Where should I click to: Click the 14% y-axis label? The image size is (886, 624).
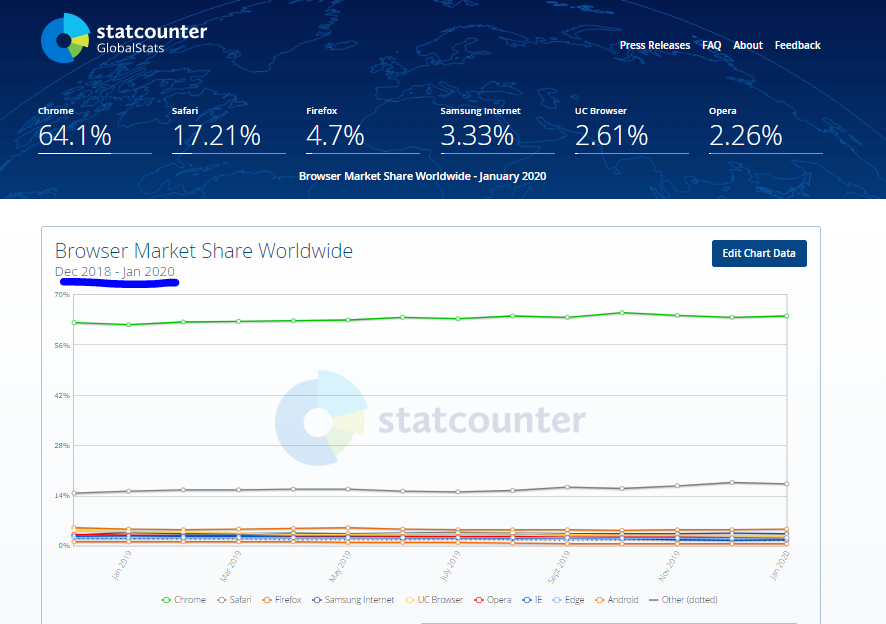pyautogui.click(x=62, y=496)
